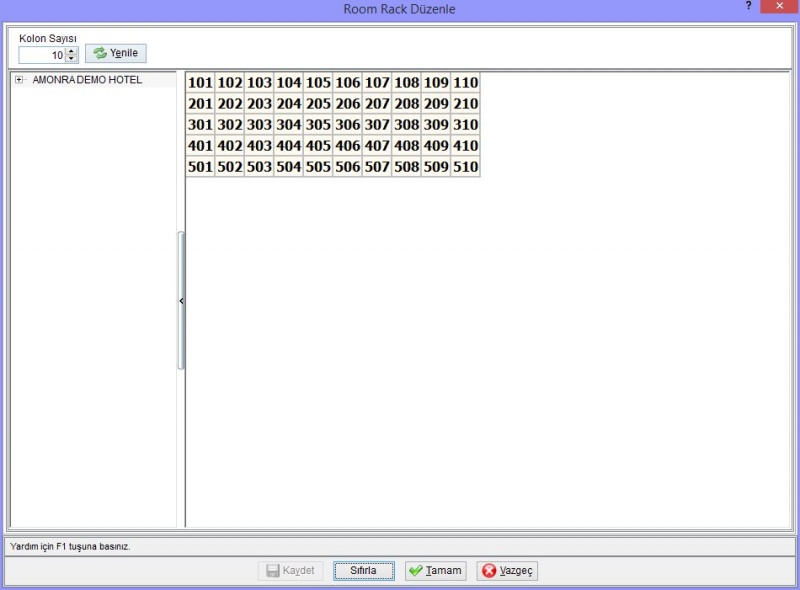This screenshot has height=590, width=800.
Task: Select room 407 cell
Action: tap(377, 145)
